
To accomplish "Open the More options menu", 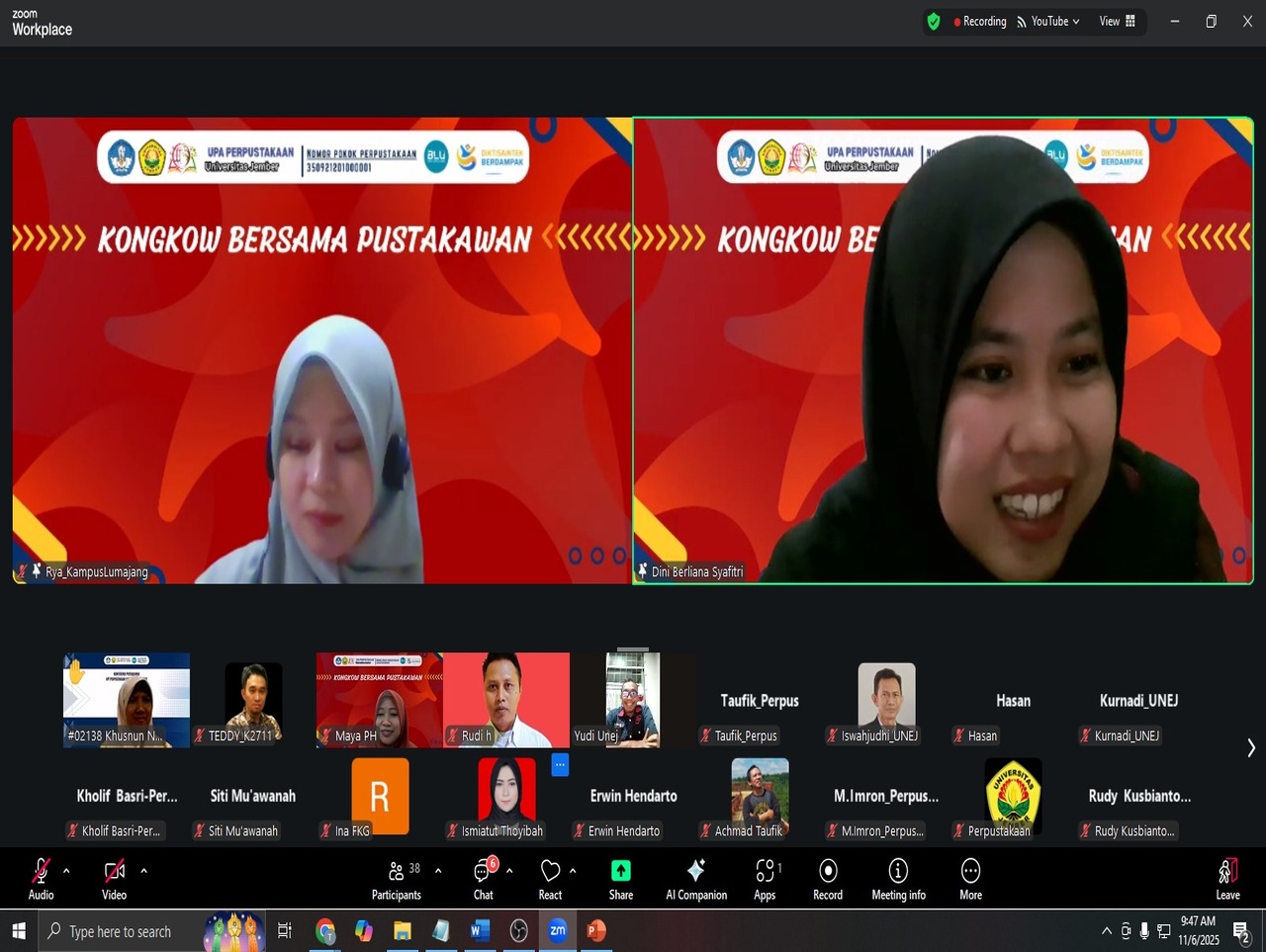I will [x=970, y=878].
